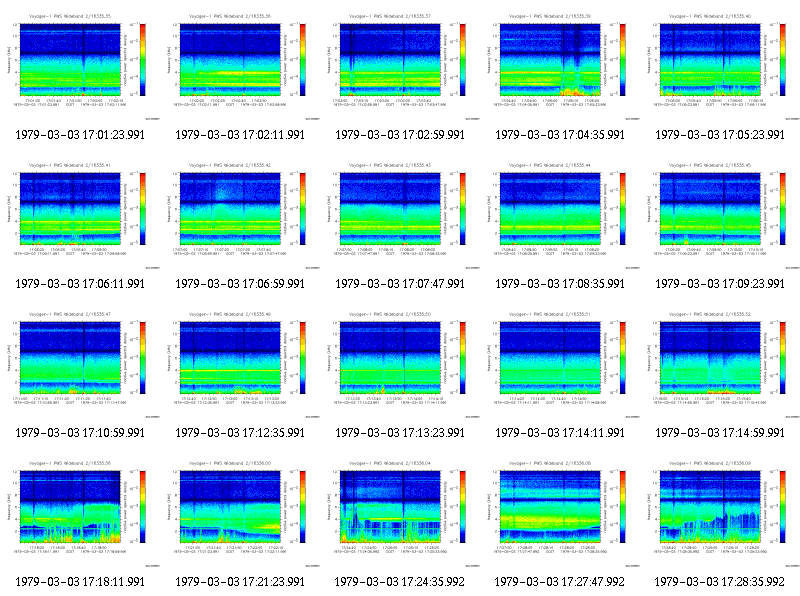Screen dimensions: 800x596
Task: Follow the 1979-03-03 17:13:23.991 caption link
Action: coord(400,433)
